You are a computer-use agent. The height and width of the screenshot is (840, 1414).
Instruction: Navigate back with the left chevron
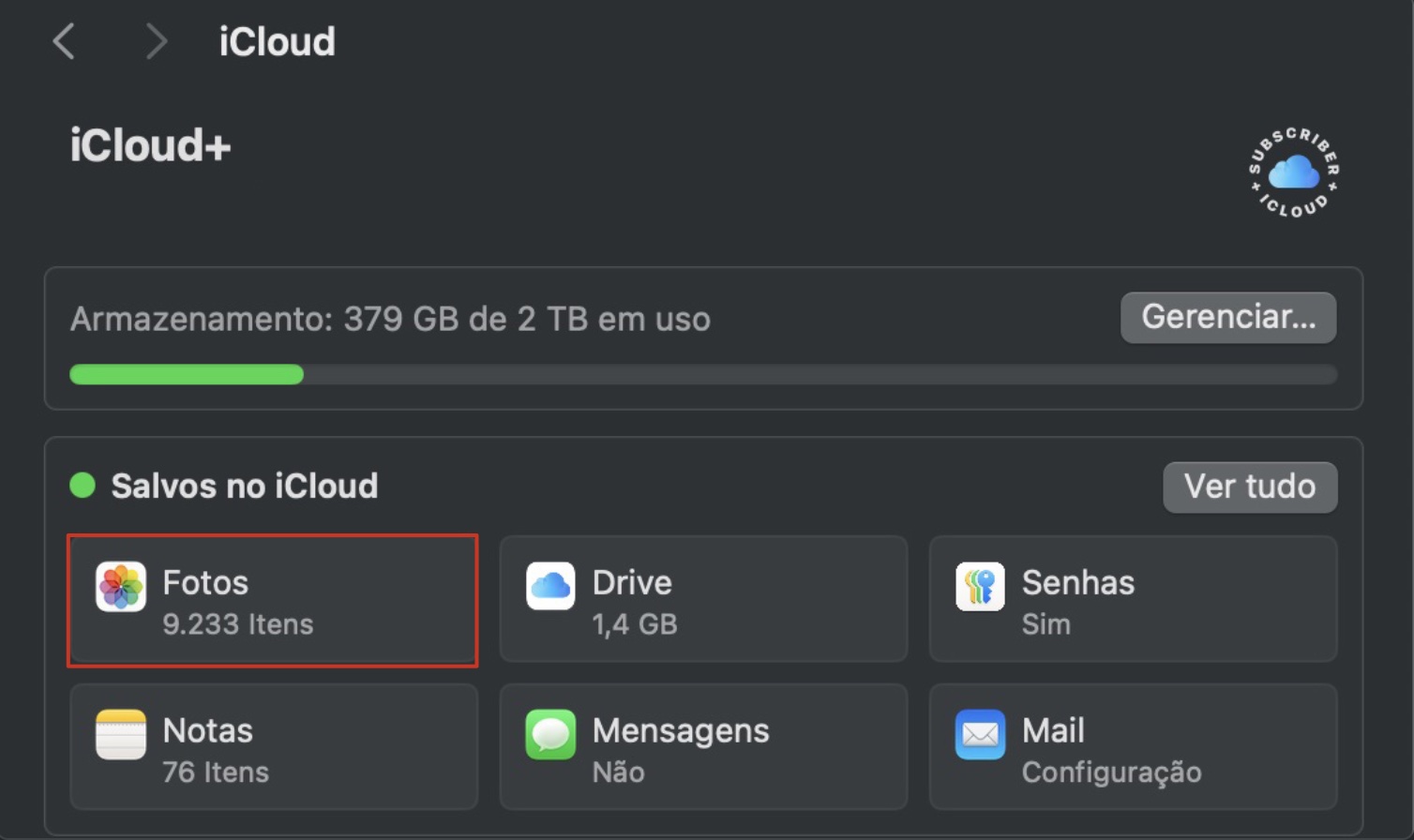point(63,41)
